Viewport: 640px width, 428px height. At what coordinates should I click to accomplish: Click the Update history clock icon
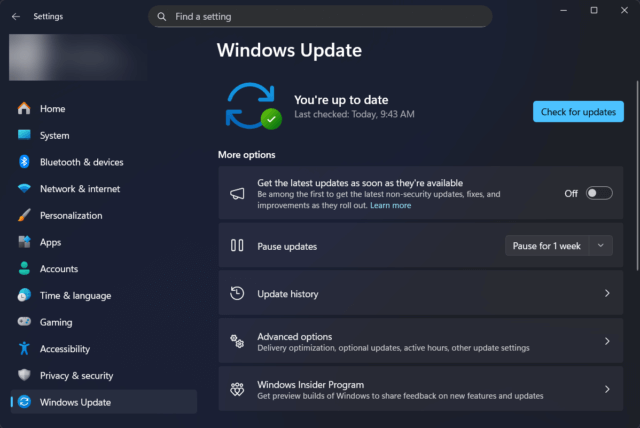tap(237, 293)
